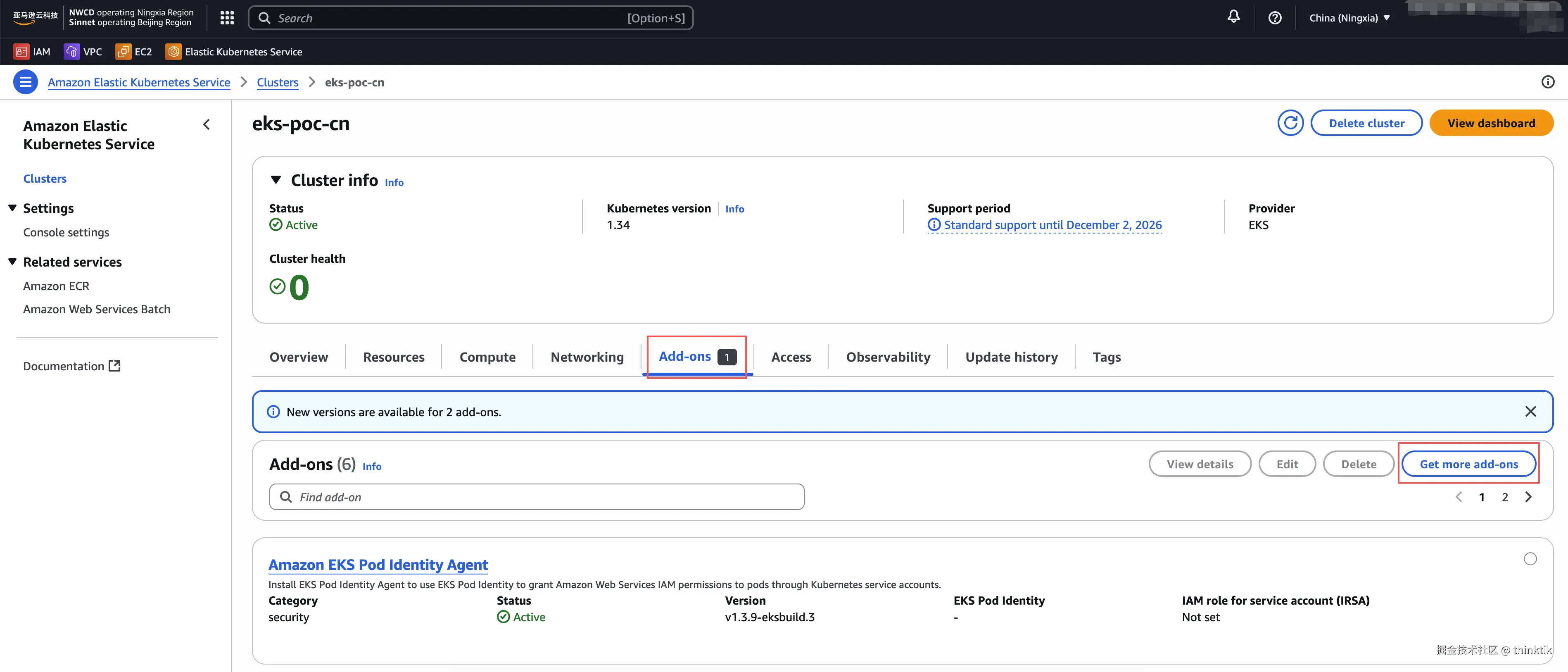
Task: Select the Amazon EKS Pod Identity Agent radio button
Action: (x=1530, y=559)
